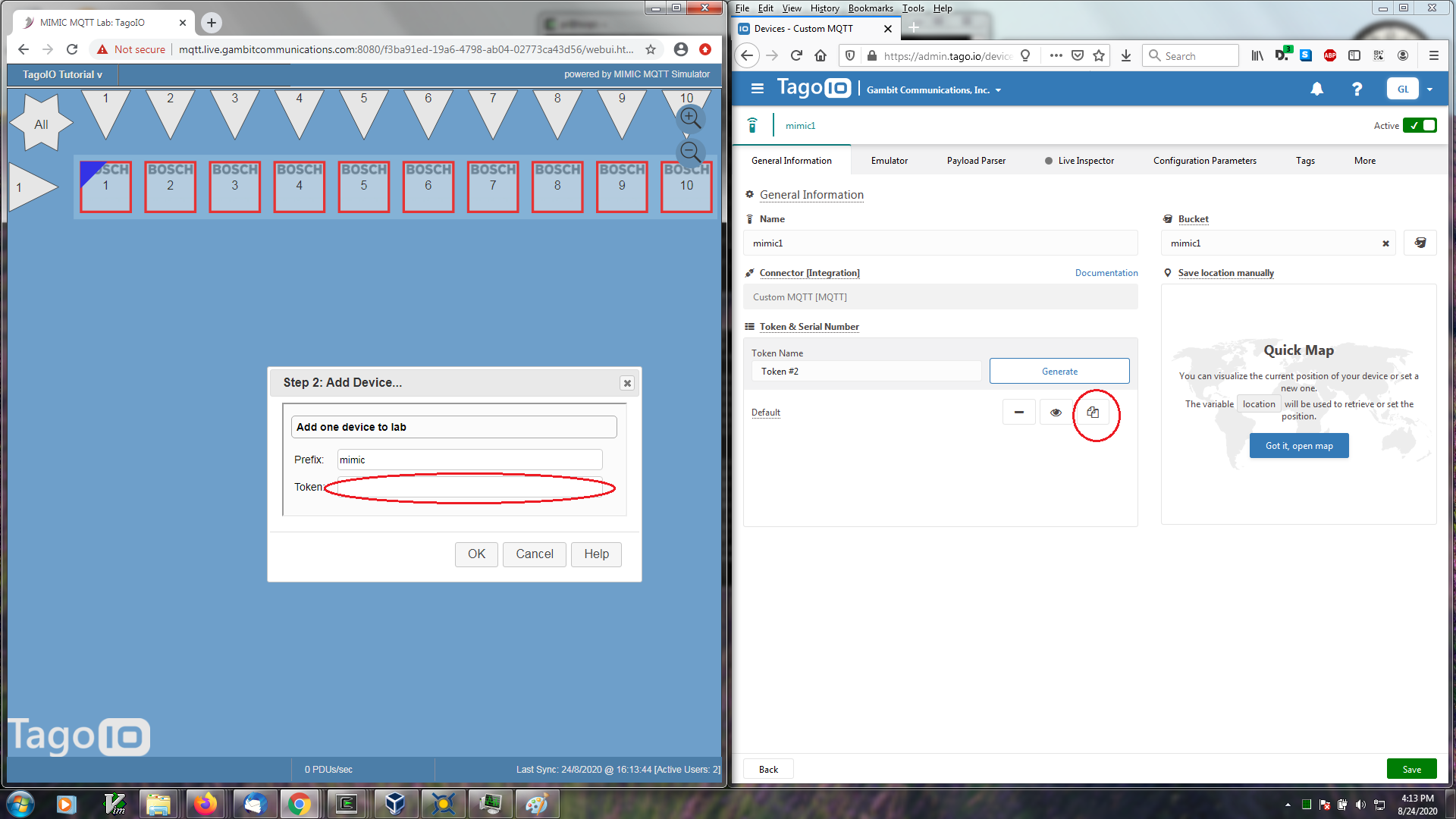
Task: Expand the GL account dropdown arrow
Action: [1429, 89]
